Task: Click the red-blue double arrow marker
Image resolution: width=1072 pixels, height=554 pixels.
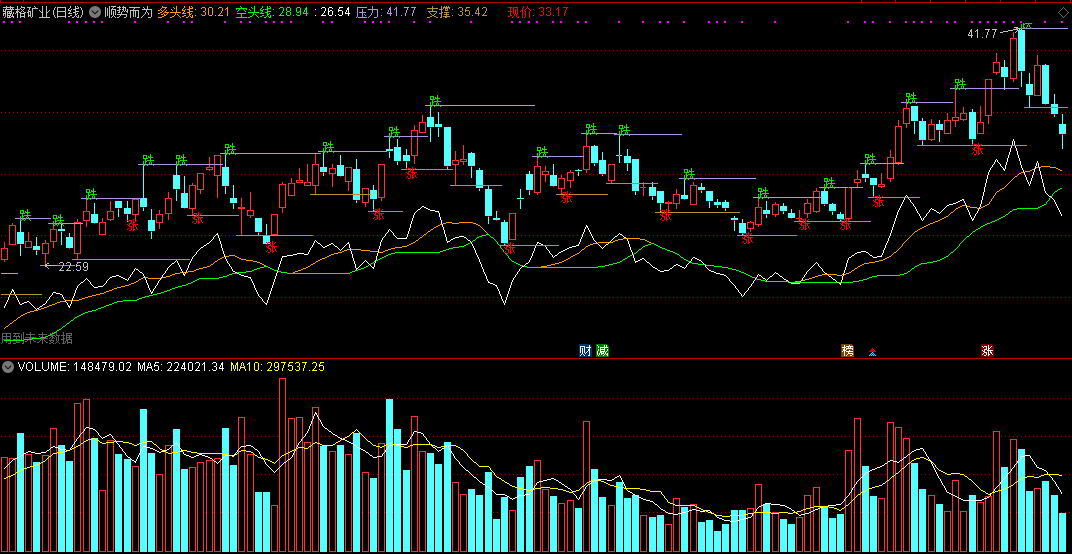Action: point(872,352)
